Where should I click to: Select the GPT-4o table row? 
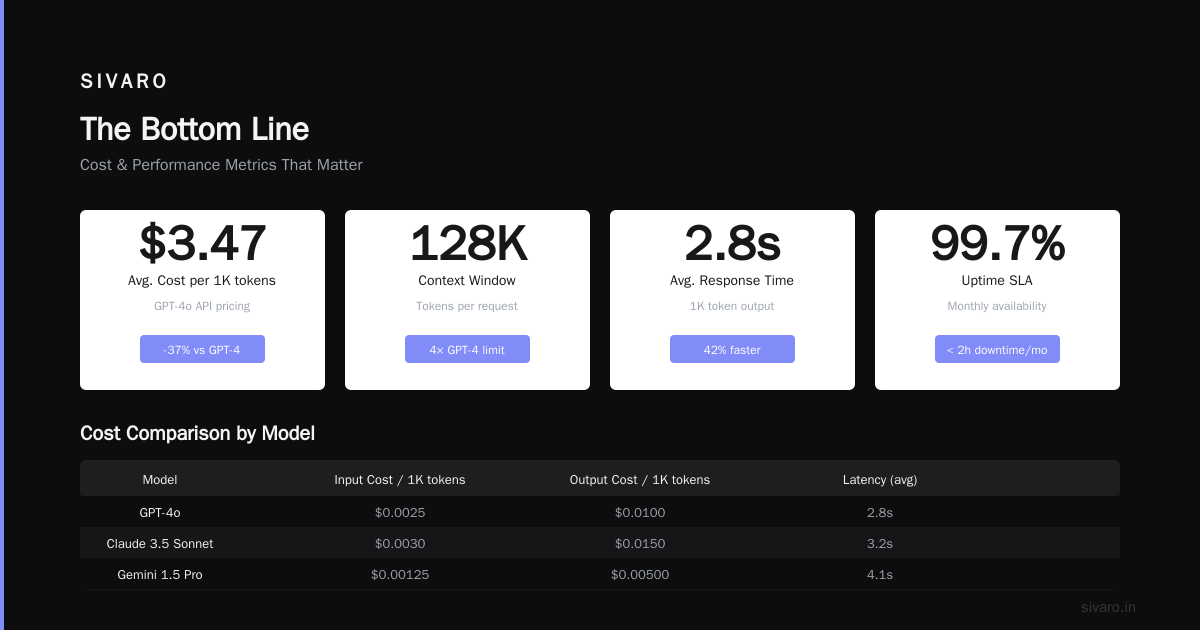click(x=600, y=512)
